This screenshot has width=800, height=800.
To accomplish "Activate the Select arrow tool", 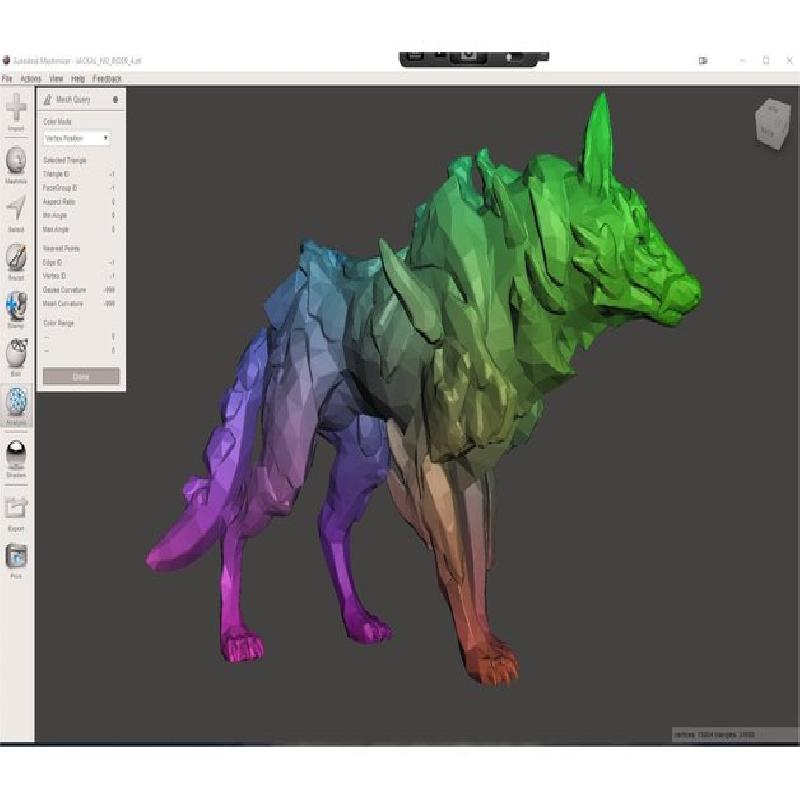I will coord(17,209).
